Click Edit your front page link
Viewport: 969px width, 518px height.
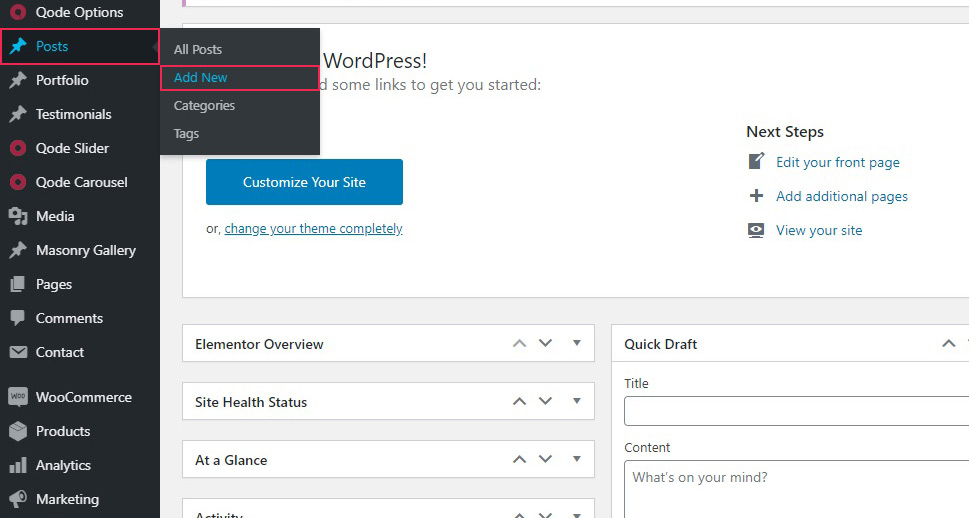837,162
